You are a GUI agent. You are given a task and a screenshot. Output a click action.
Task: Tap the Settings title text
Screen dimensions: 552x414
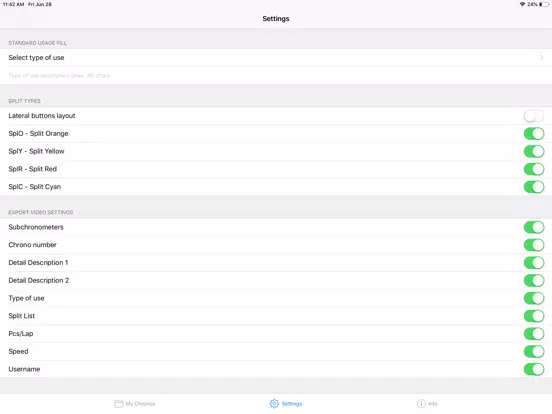(x=276, y=19)
